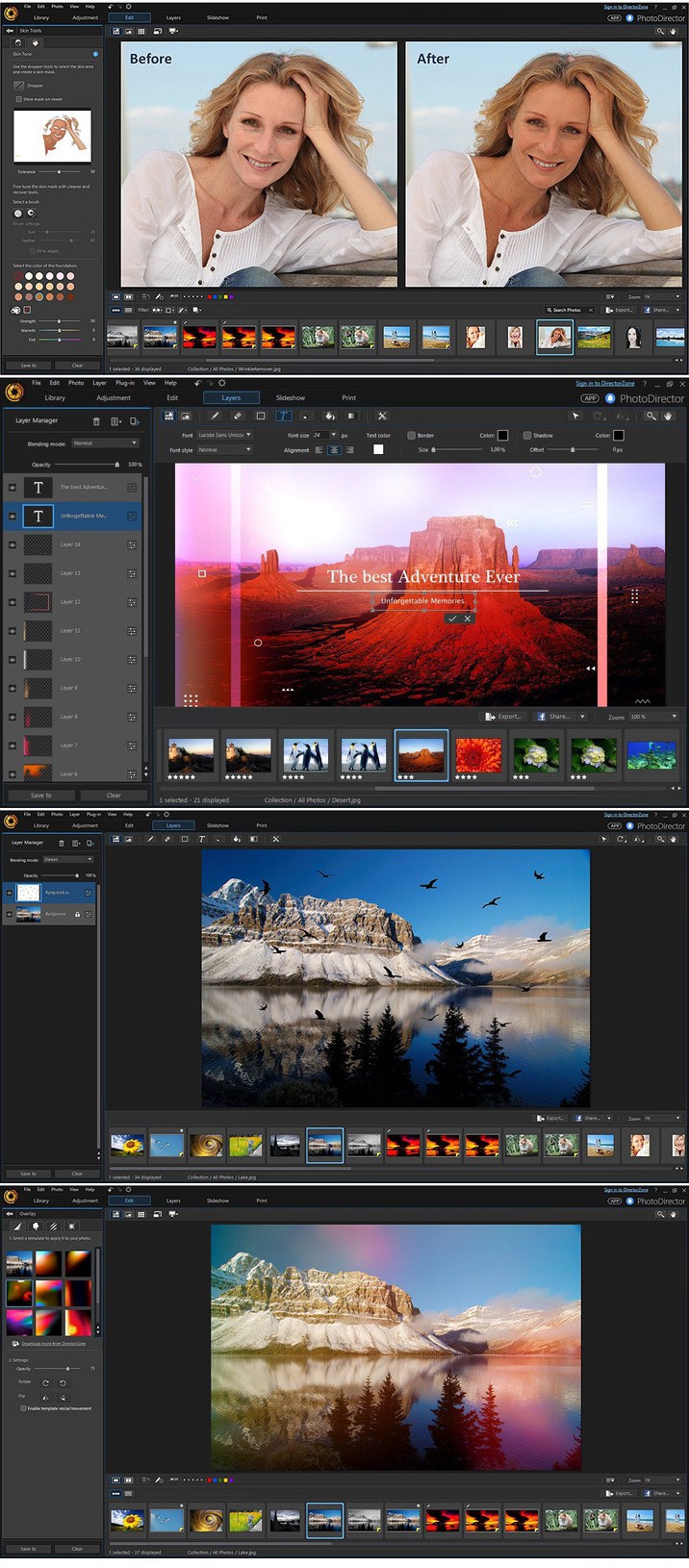The width and height of the screenshot is (689, 1568).
Task: Choose center text alignment in desert window
Action: click(334, 449)
